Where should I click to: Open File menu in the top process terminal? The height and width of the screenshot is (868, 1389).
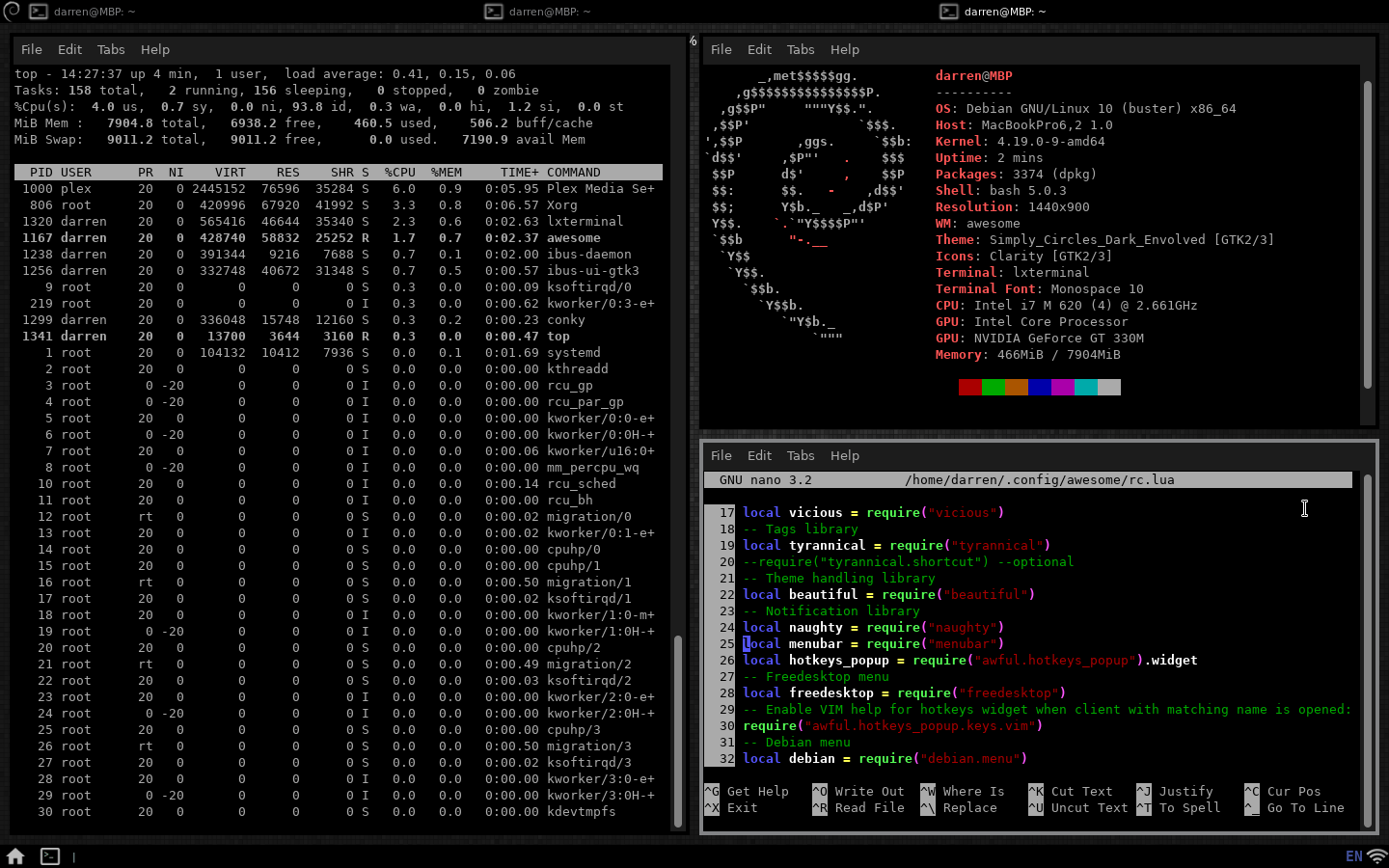[32, 49]
